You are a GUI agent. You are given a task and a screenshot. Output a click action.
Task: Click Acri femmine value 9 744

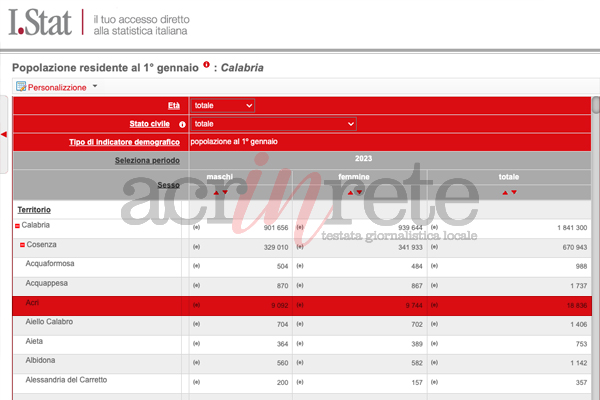(x=414, y=305)
